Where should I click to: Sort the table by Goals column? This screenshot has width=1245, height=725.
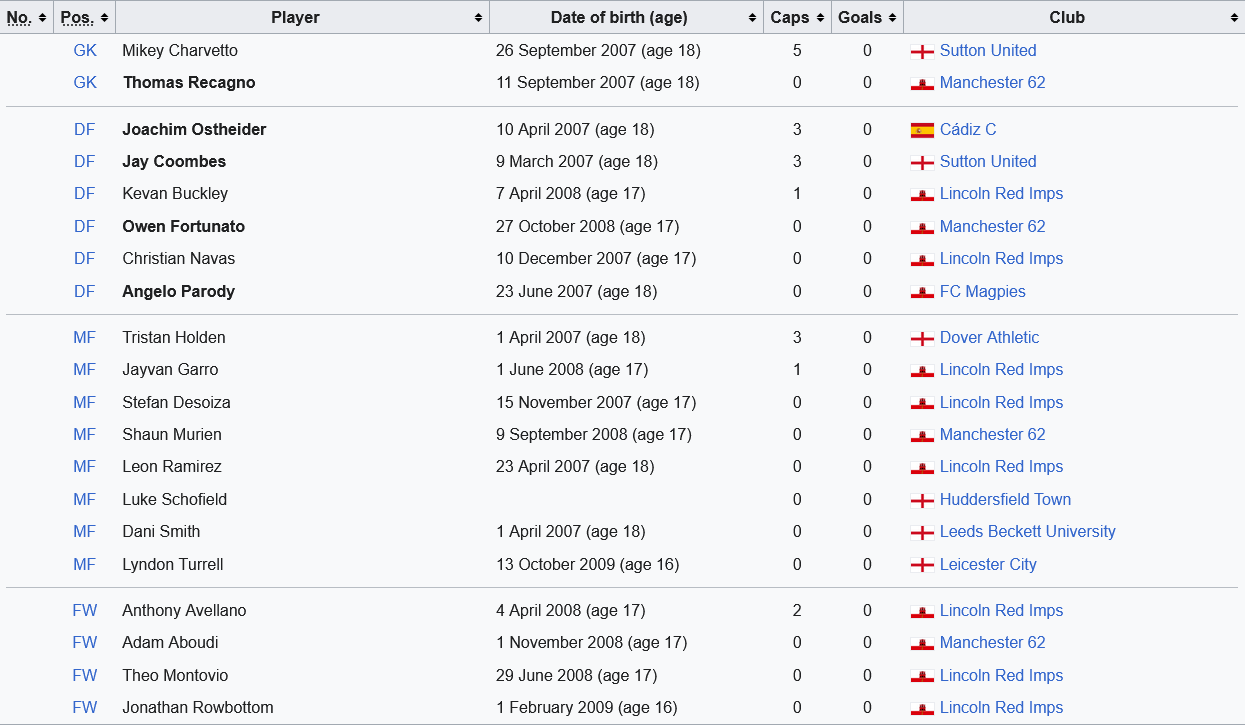pos(867,17)
